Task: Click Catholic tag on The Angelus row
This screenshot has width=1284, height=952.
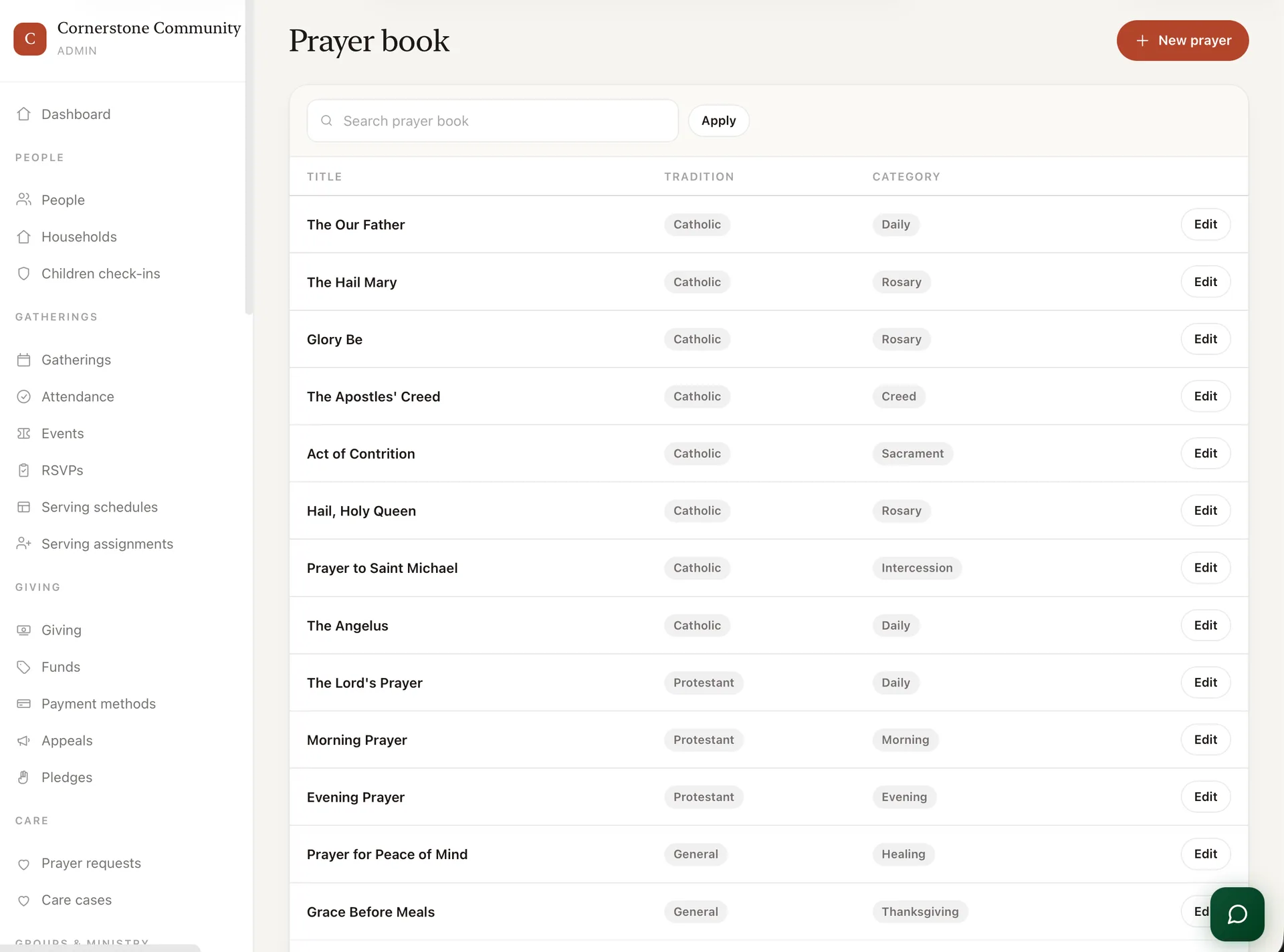Action: click(x=697, y=625)
